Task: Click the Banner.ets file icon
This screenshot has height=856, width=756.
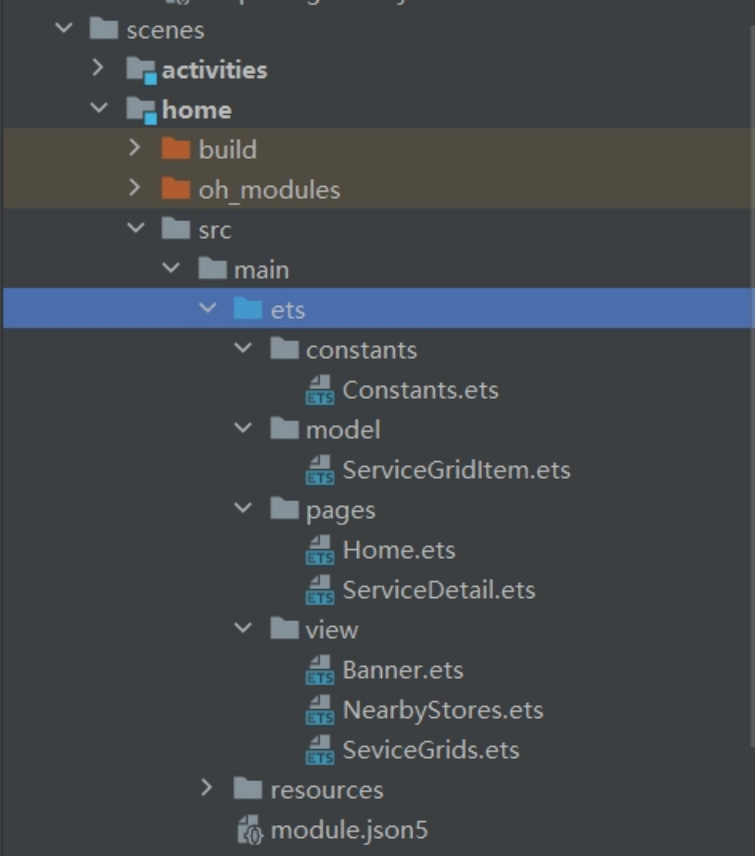Action: [x=320, y=670]
